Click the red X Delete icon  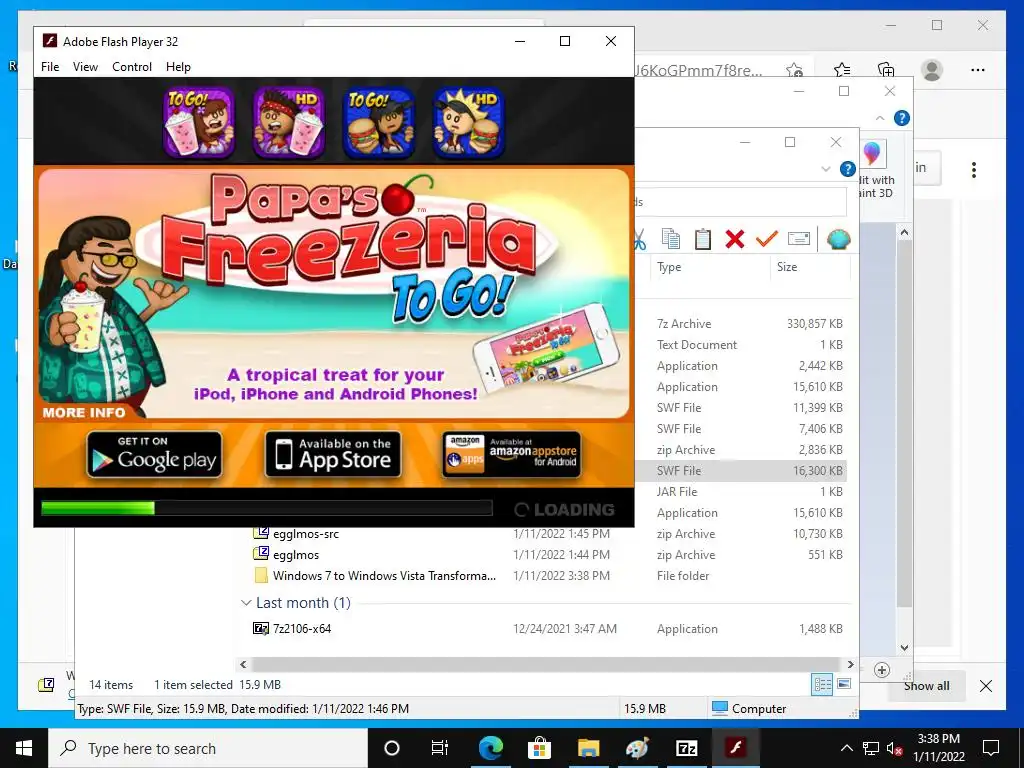pyautogui.click(x=735, y=240)
